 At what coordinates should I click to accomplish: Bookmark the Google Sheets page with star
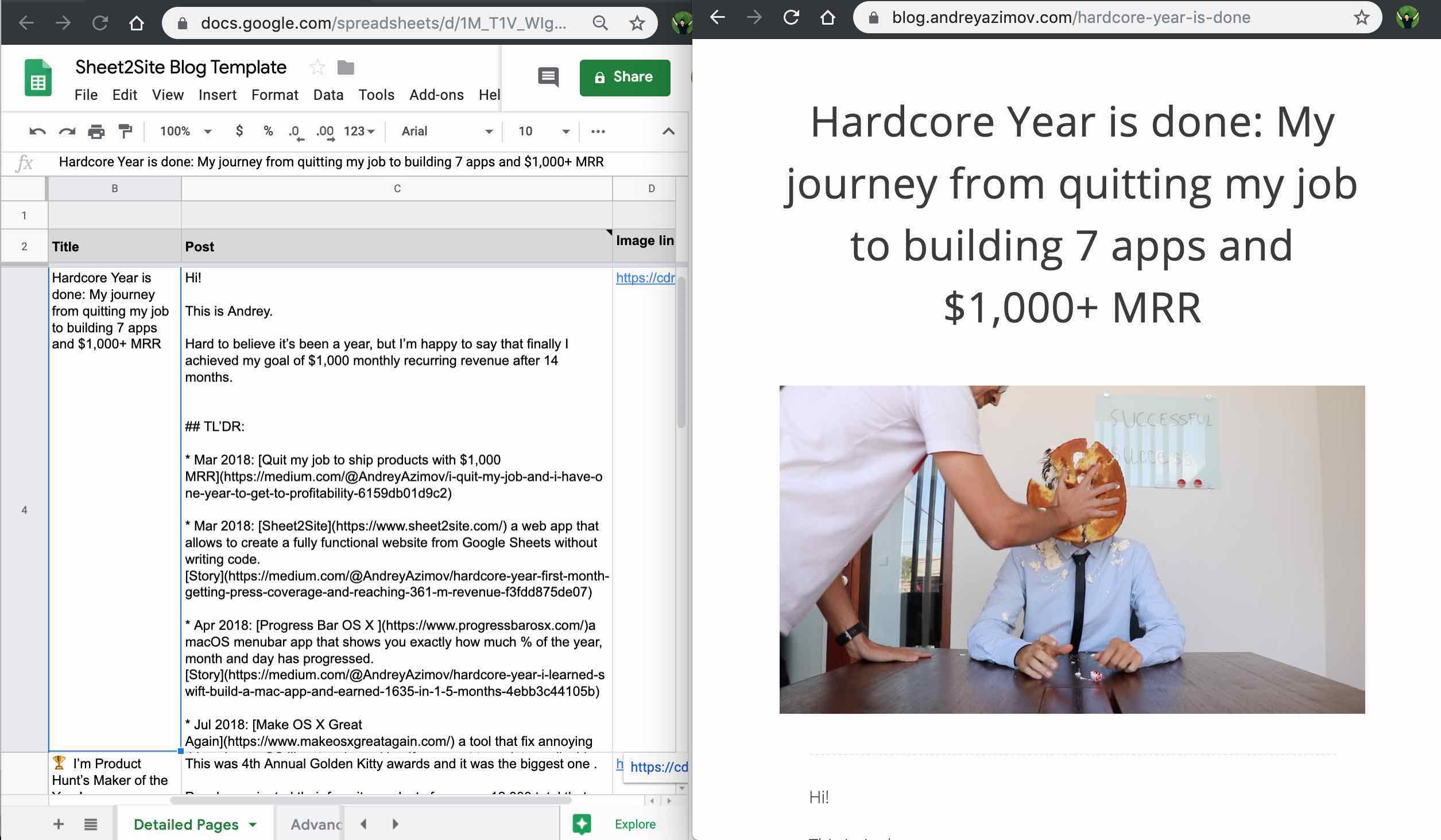(x=637, y=23)
